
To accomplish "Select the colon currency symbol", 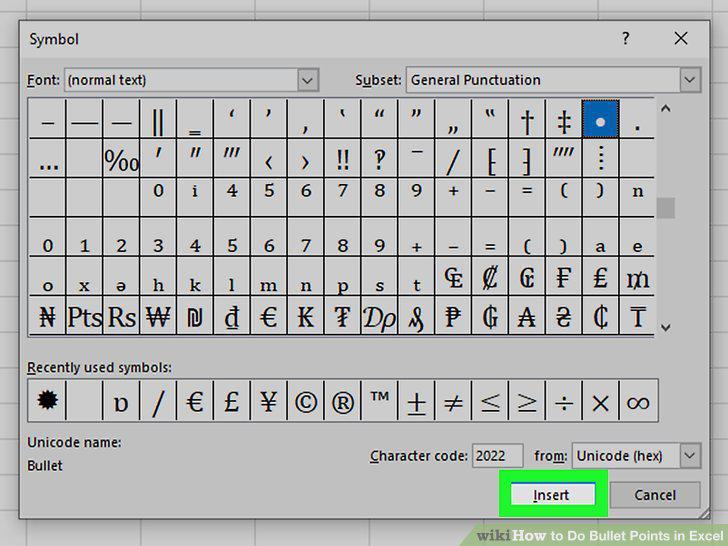I will [490, 277].
